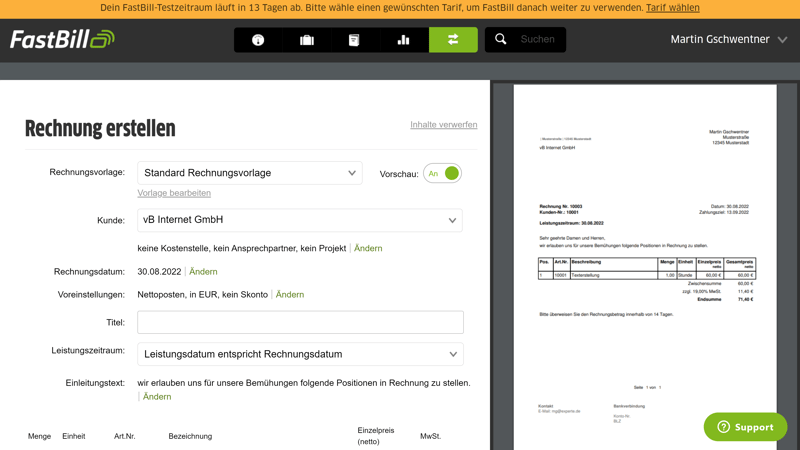800x450 pixels.
Task: Open the Kunde dropdown with vB Internet GmbH
Action: 300,220
